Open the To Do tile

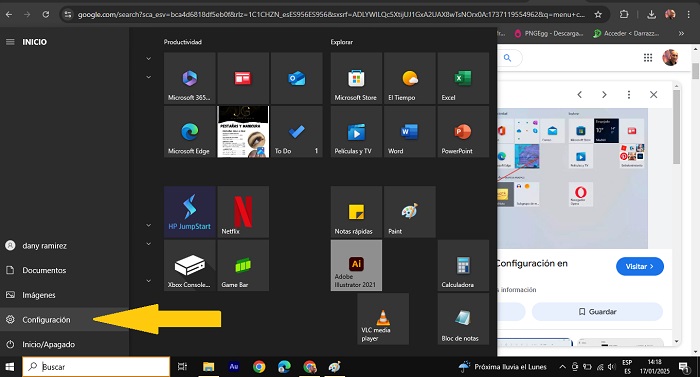coord(296,132)
